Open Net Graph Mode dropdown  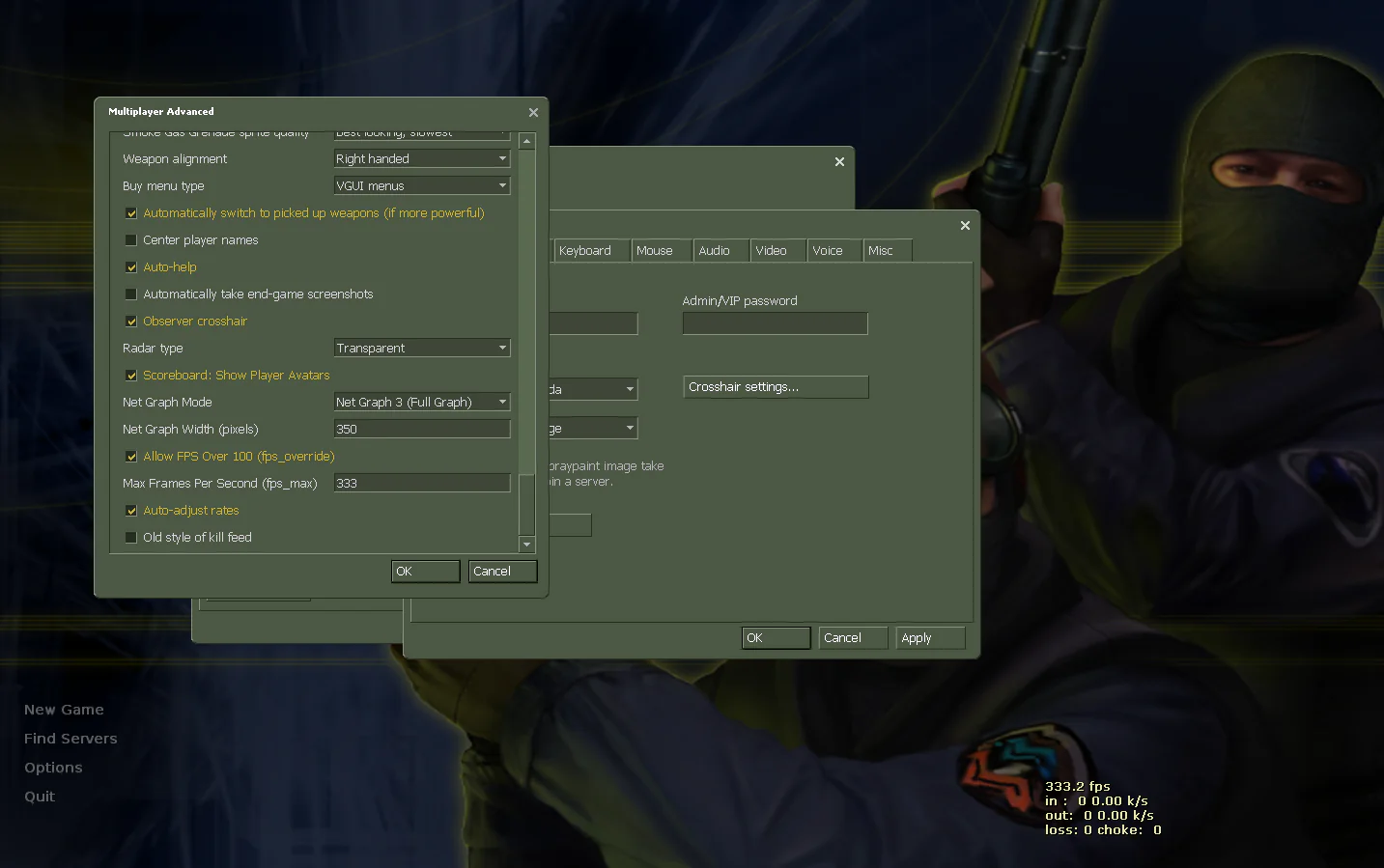[x=422, y=402]
